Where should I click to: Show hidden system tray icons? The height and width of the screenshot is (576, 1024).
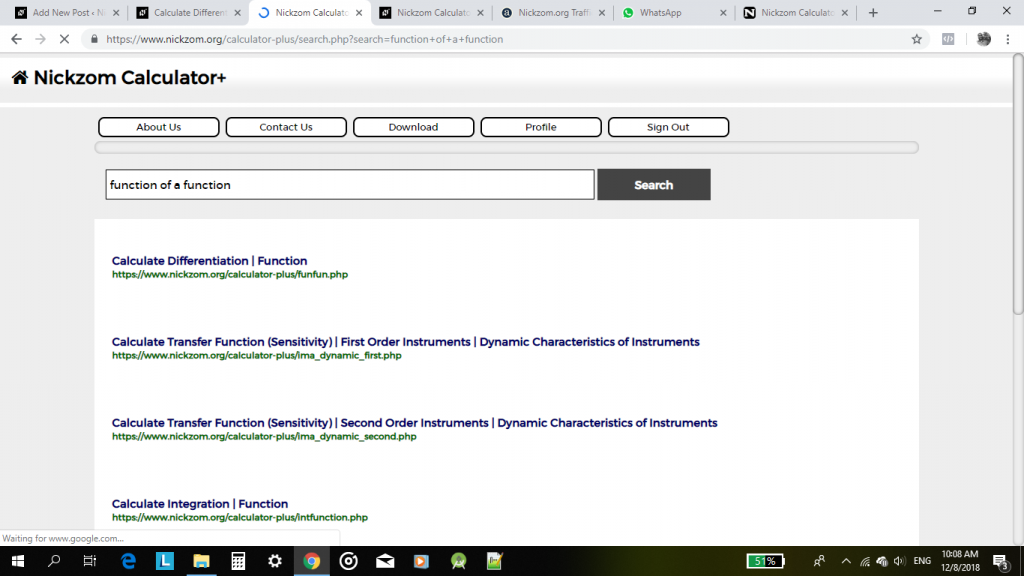coord(846,561)
